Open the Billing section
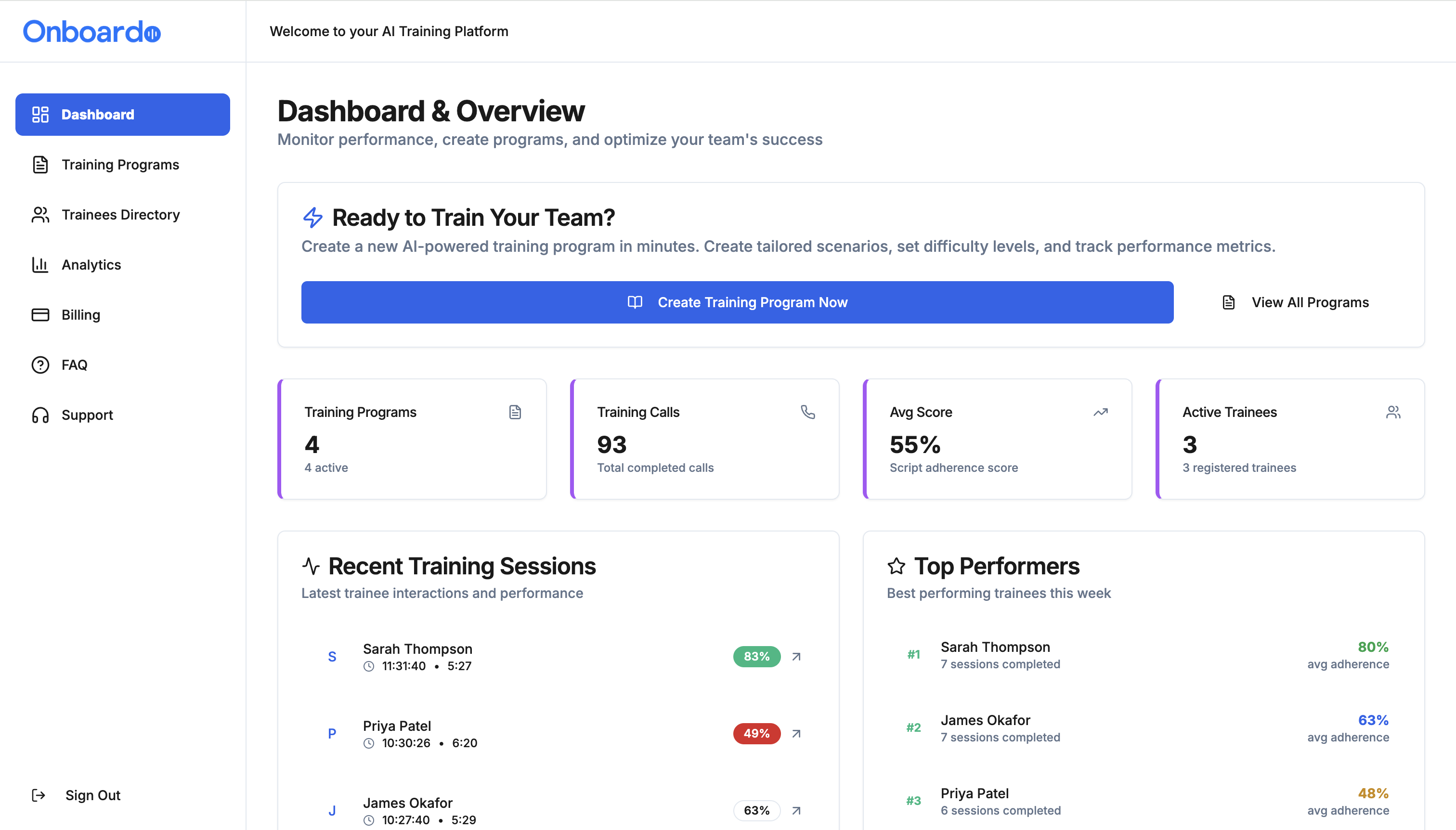Viewport: 1456px width, 830px height. 123,315
